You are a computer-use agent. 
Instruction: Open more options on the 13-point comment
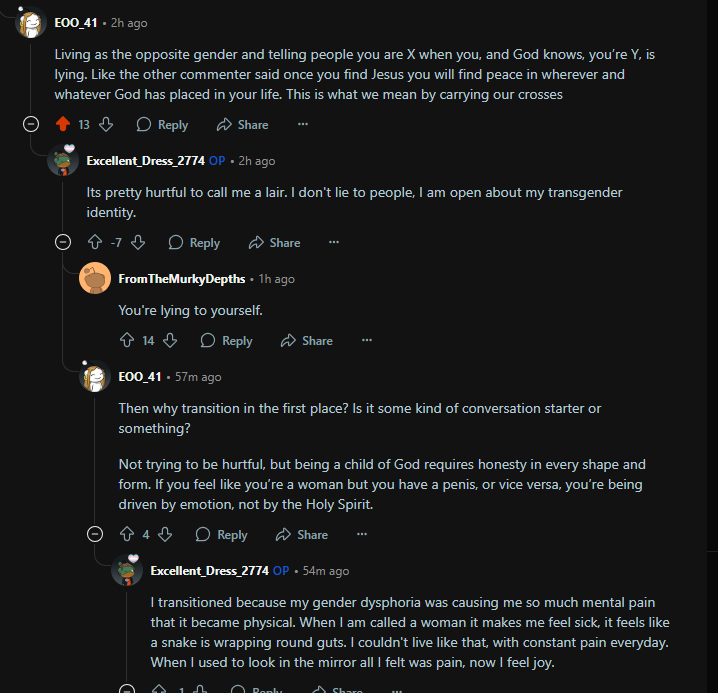303,125
